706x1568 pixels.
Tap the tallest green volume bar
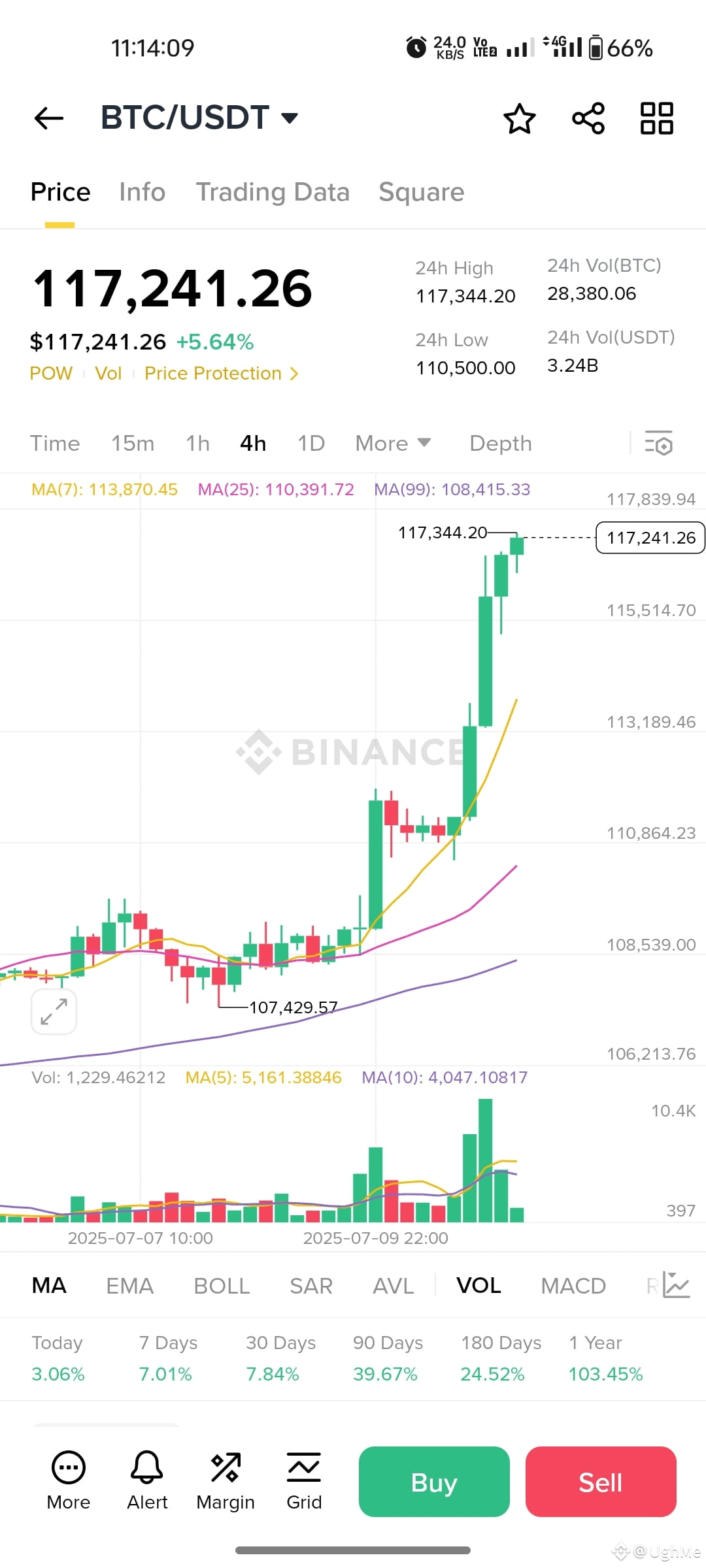pos(485,1160)
